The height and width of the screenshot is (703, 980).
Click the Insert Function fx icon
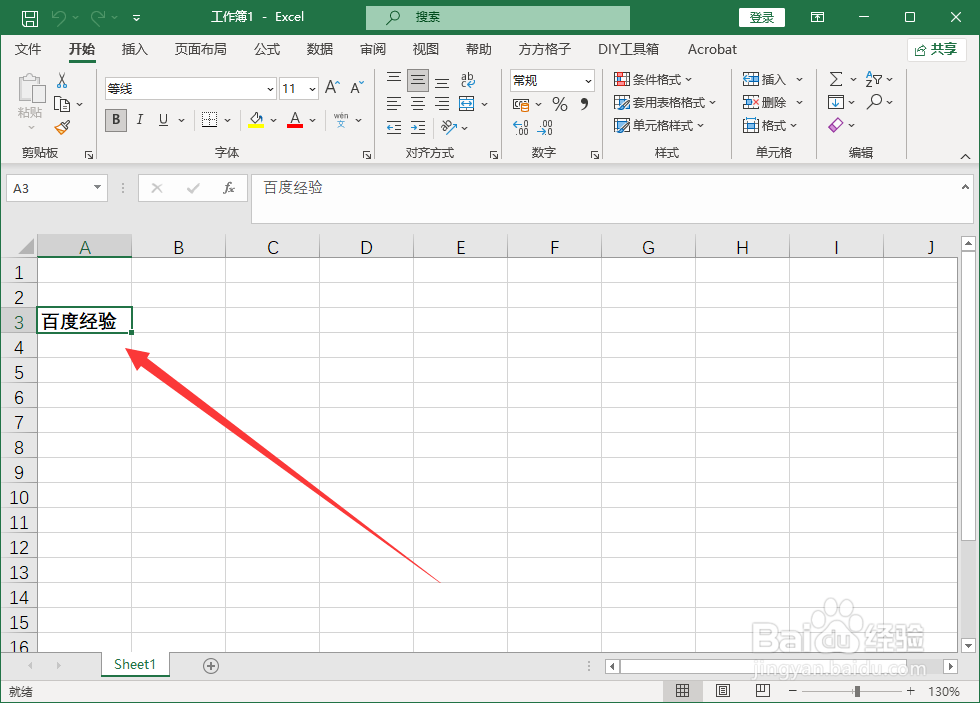click(229, 188)
